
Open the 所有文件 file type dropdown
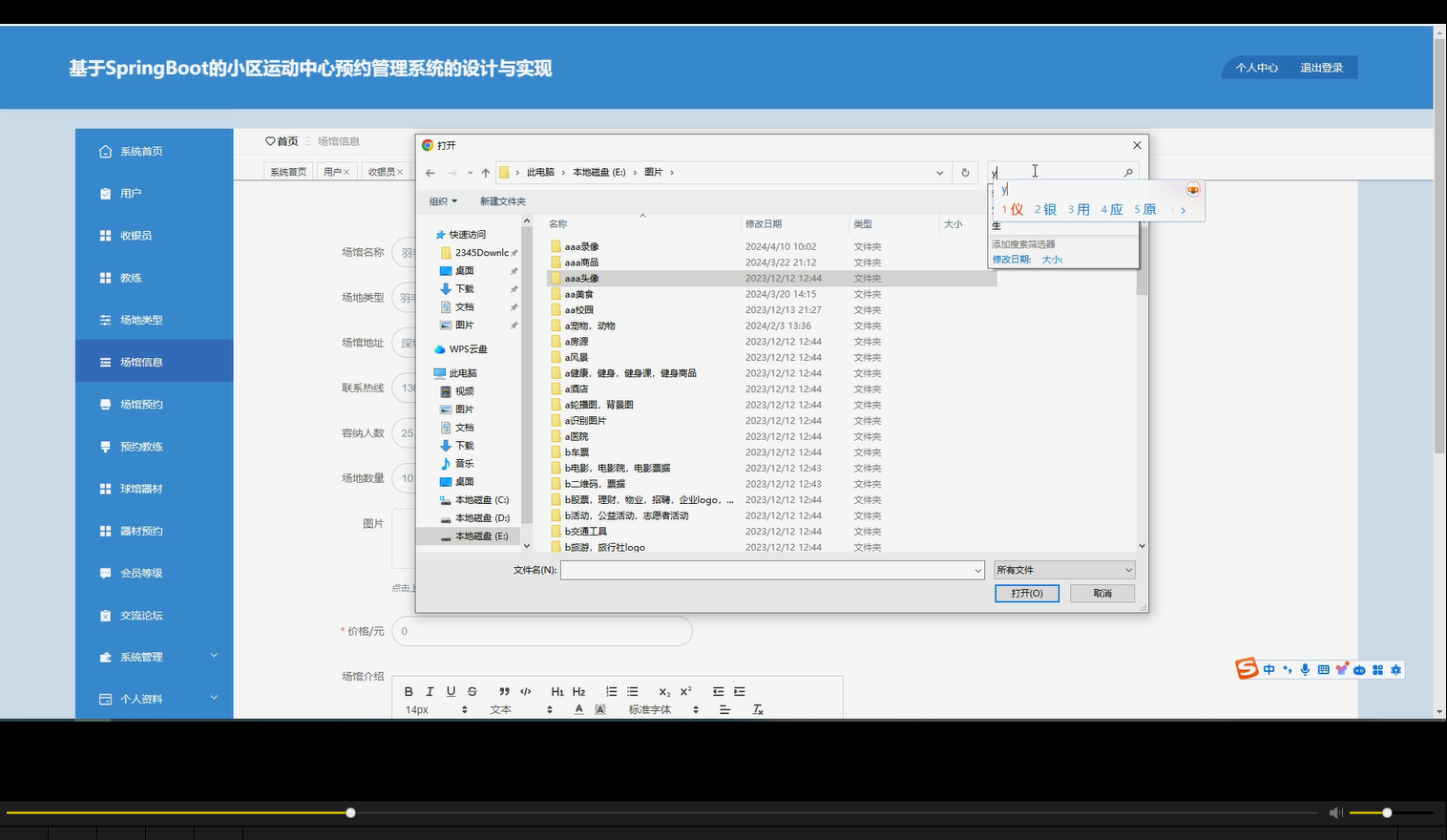[x=1063, y=569]
